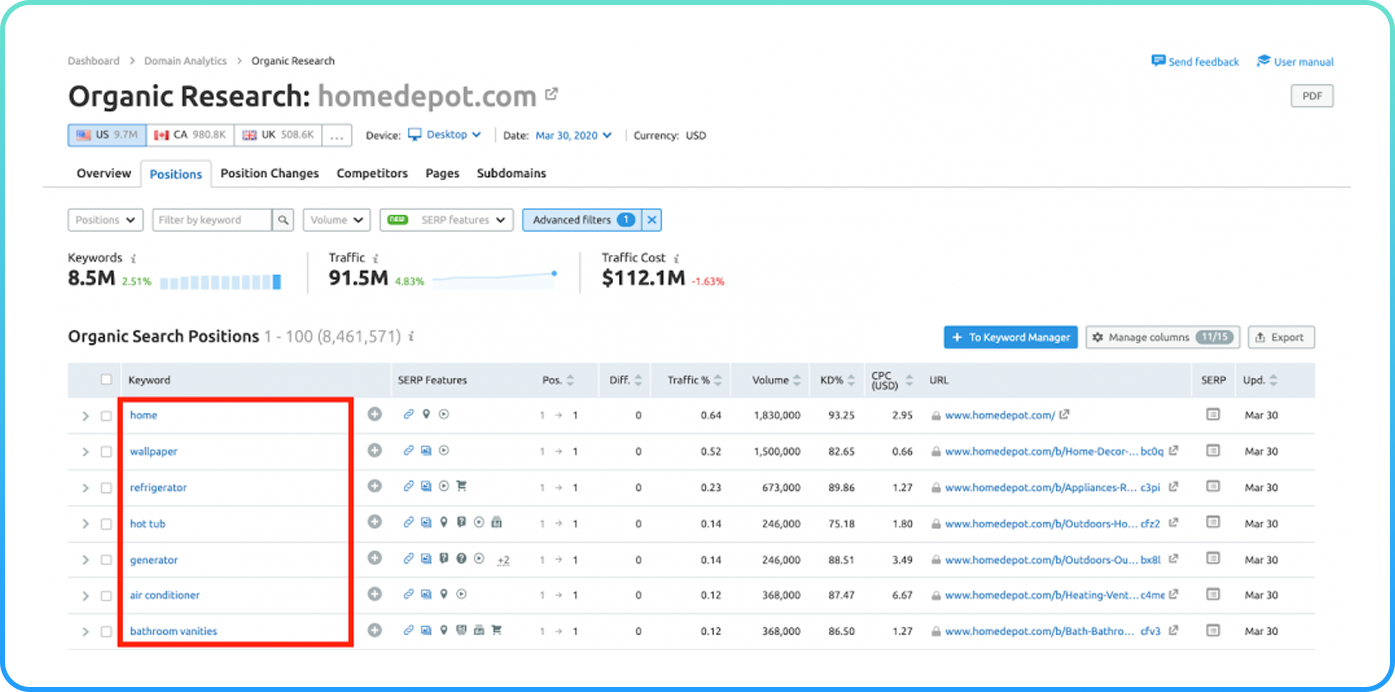
Task: Click the shopping cart SERP feature in refrigerator row
Action: [x=462, y=487]
